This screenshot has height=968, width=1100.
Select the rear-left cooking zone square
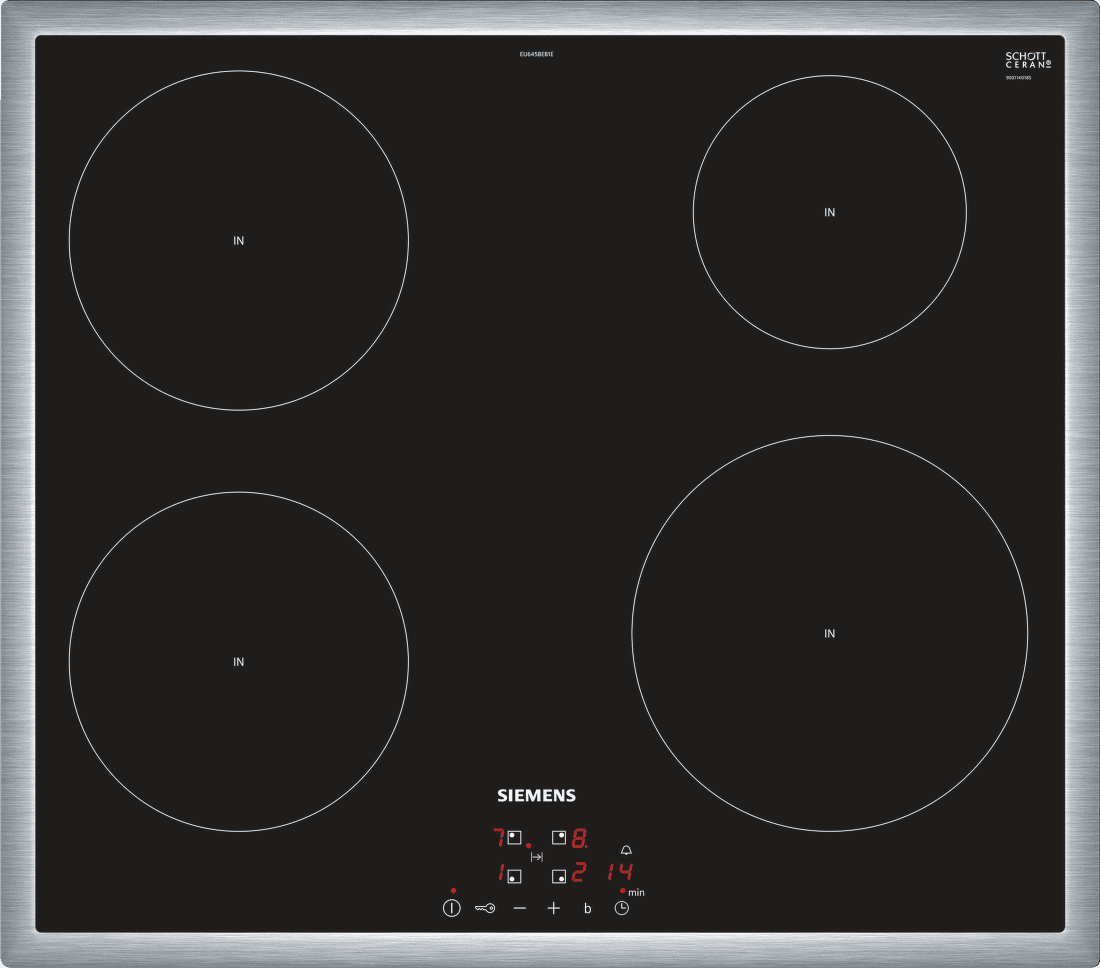(514, 838)
